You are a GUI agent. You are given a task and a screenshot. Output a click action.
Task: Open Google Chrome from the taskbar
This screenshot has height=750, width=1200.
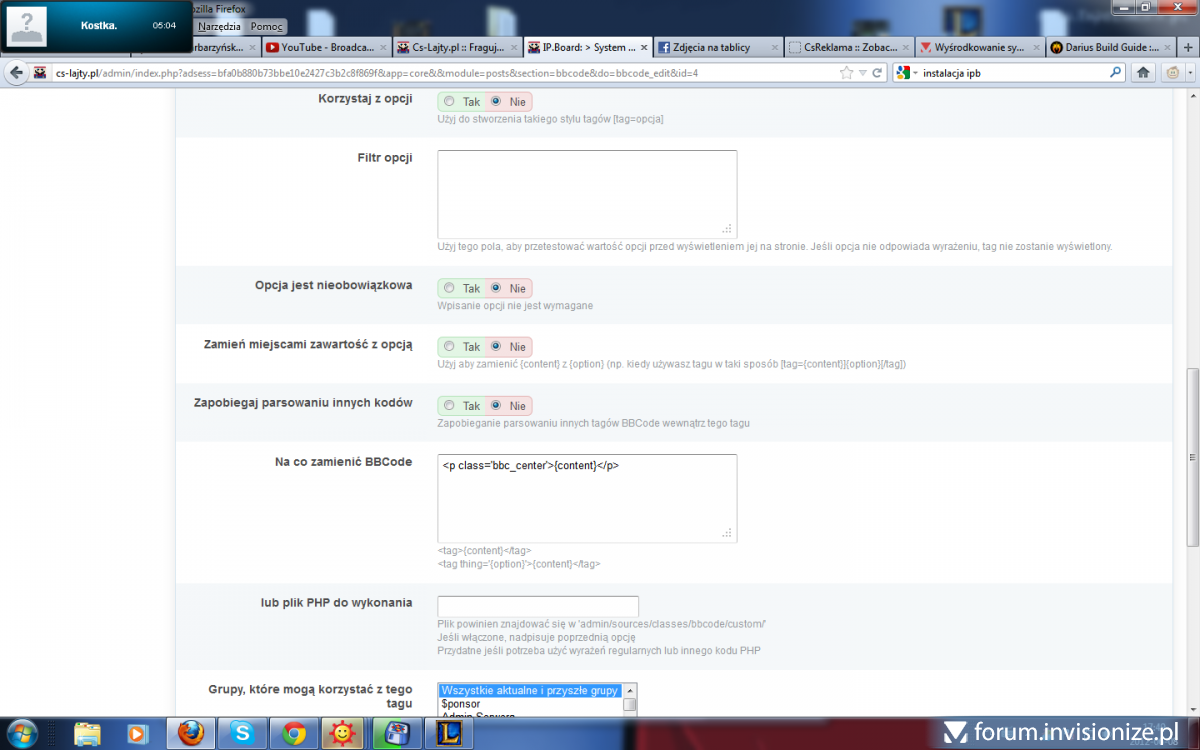(x=294, y=733)
